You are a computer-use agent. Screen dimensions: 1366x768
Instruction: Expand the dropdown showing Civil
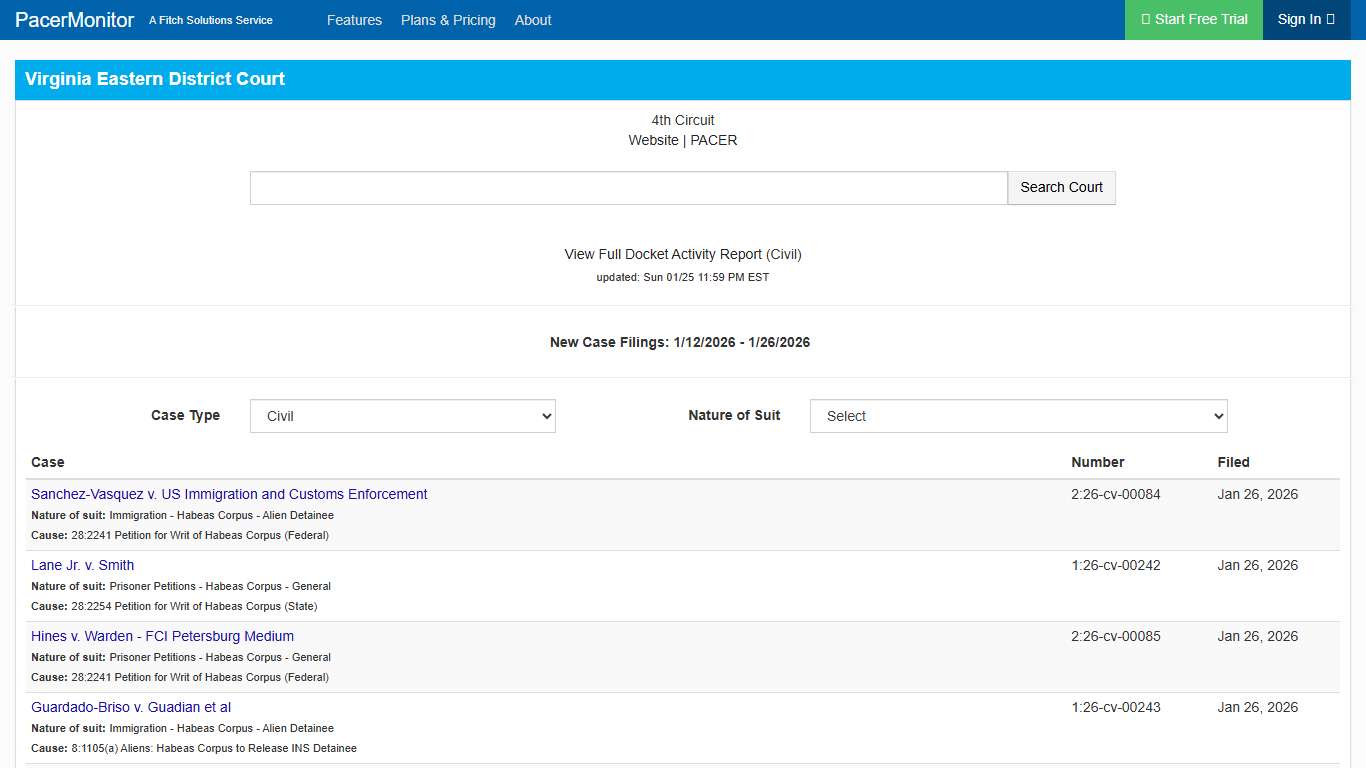point(402,416)
